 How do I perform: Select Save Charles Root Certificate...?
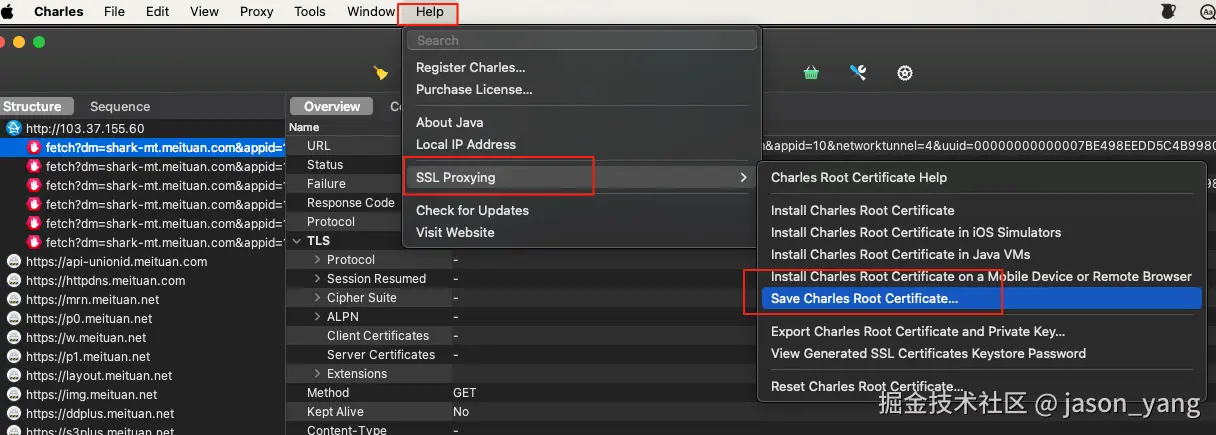(x=984, y=299)
